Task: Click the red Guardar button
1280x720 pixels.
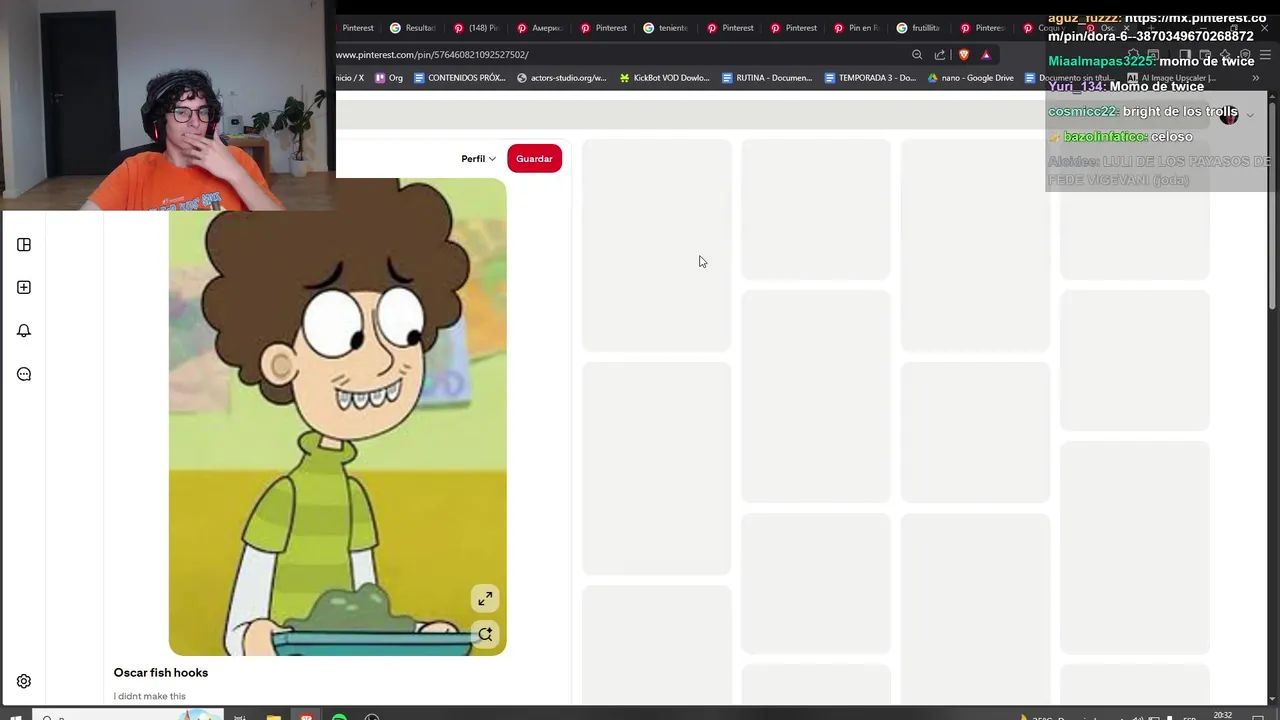Action: coord(534,159)
